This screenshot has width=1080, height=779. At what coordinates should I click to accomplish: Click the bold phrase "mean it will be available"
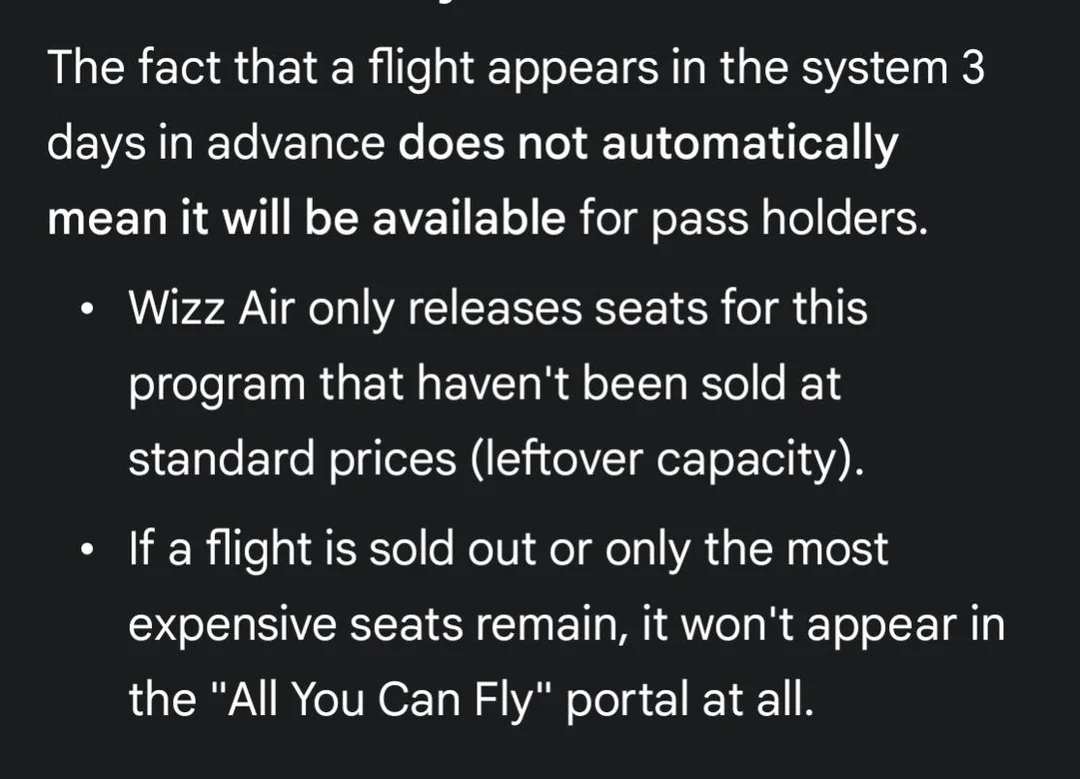coord(306,219)
